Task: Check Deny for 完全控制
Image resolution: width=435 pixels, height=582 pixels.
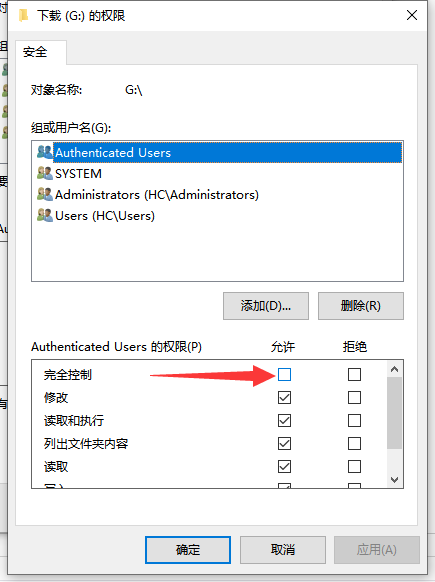Action: (x=354, y=375)
